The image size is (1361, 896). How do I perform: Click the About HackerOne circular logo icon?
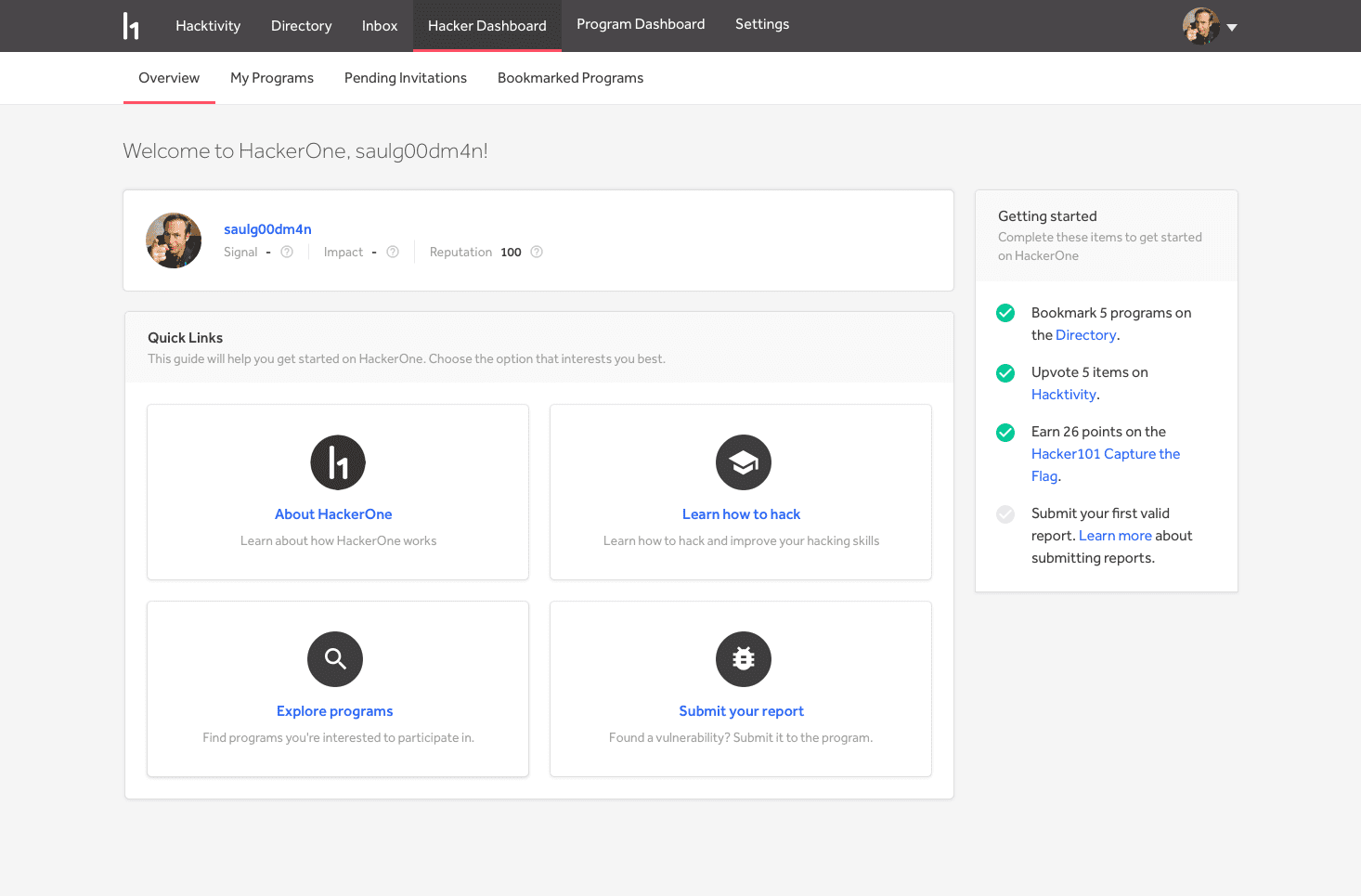[x=338, y=462]
